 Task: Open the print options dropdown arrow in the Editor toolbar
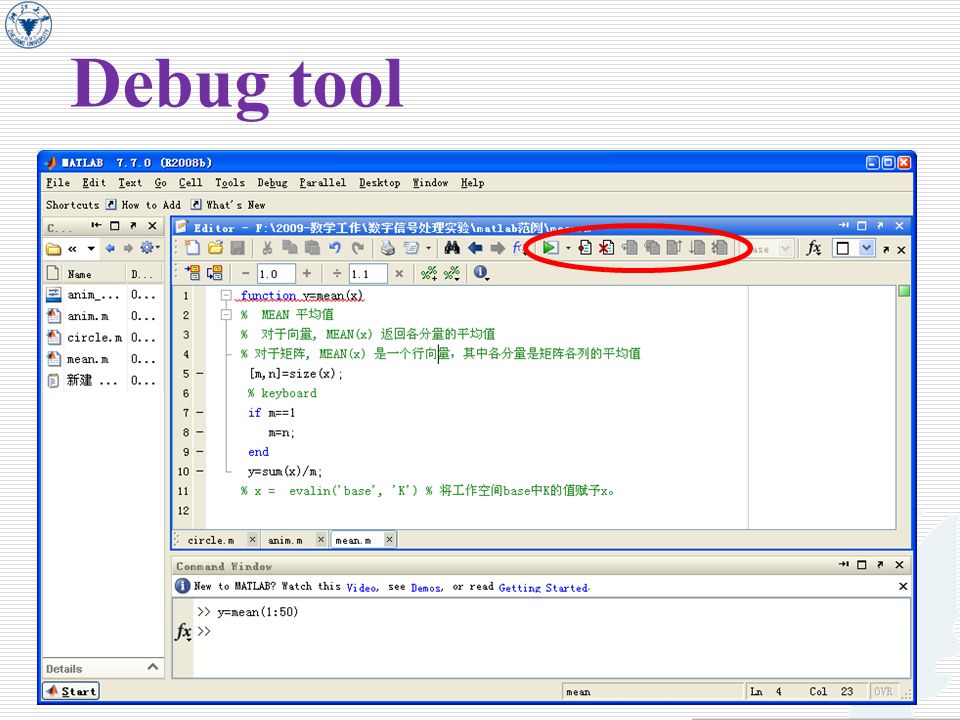tap(428, 248)
